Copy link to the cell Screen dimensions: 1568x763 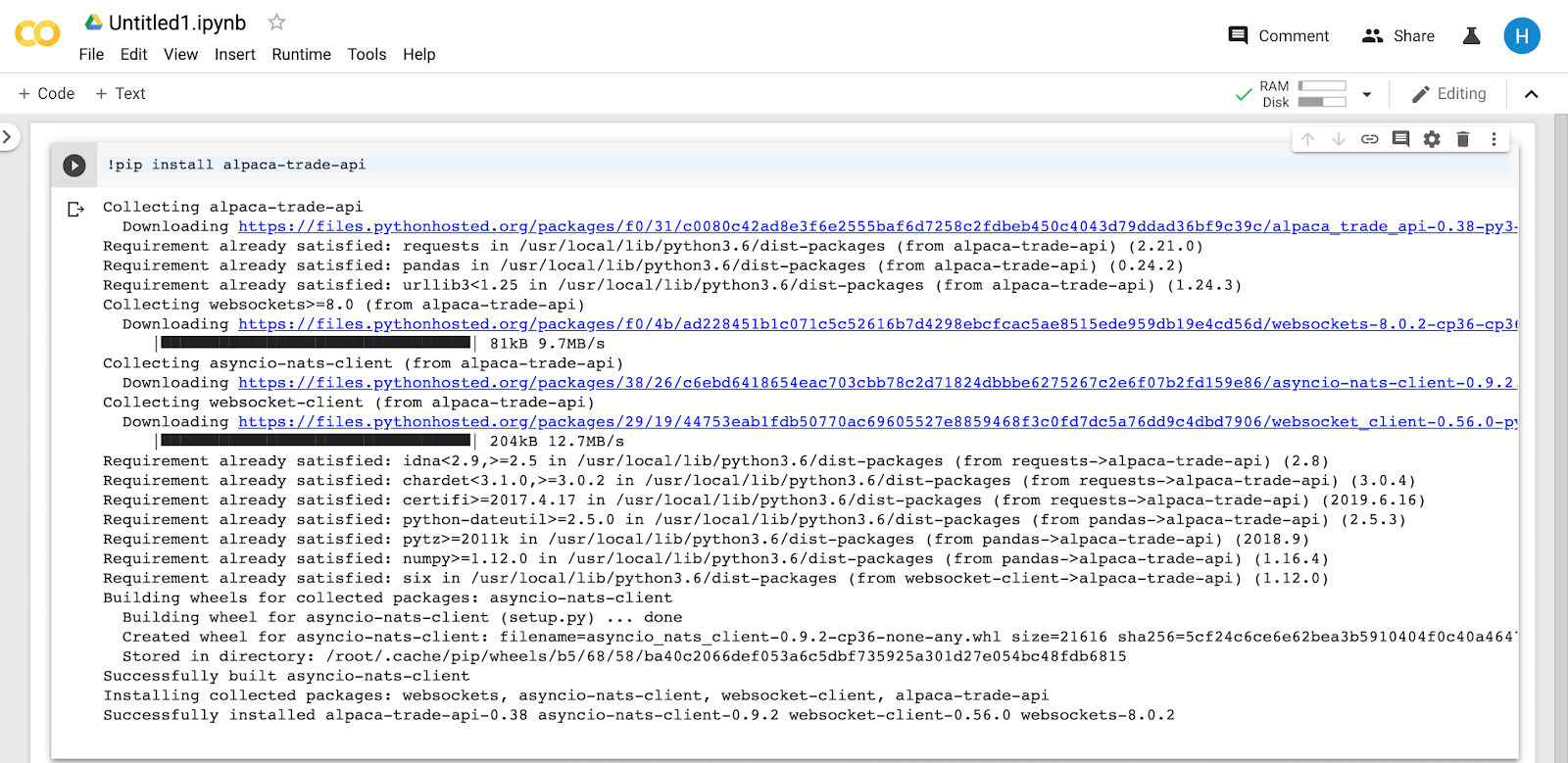point(1370,139)
